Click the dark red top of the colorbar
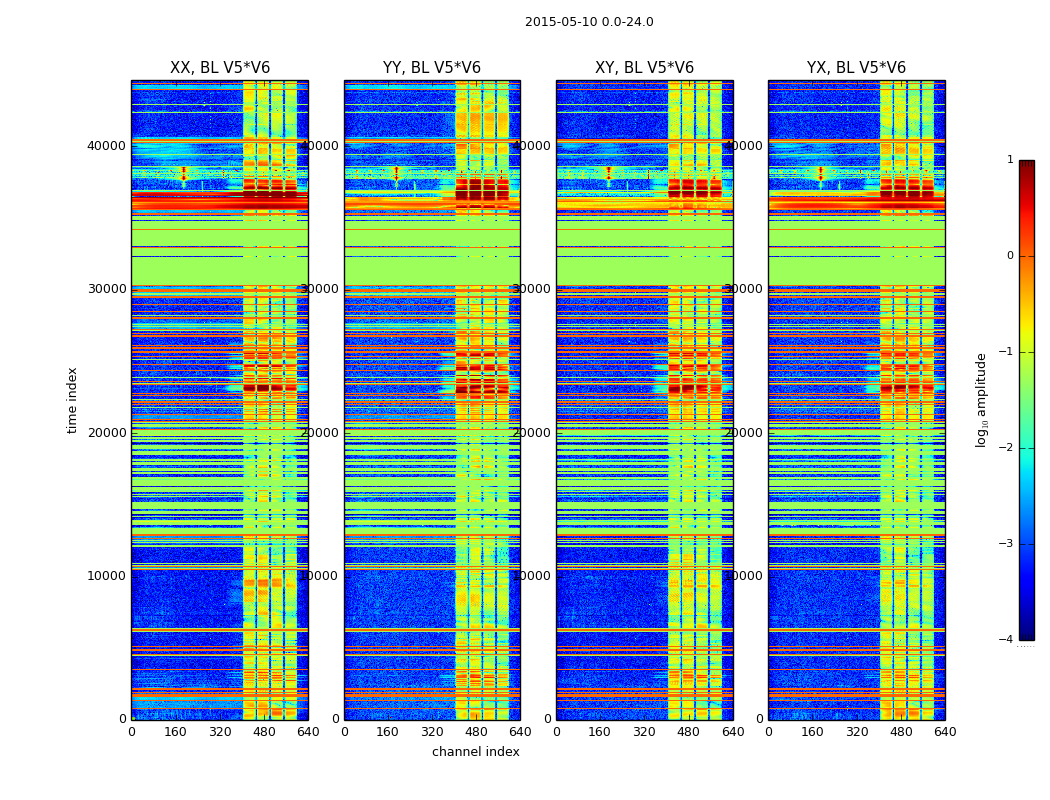The height and width of the screenshot is (800, 1050). click(x=1027, y=165)
